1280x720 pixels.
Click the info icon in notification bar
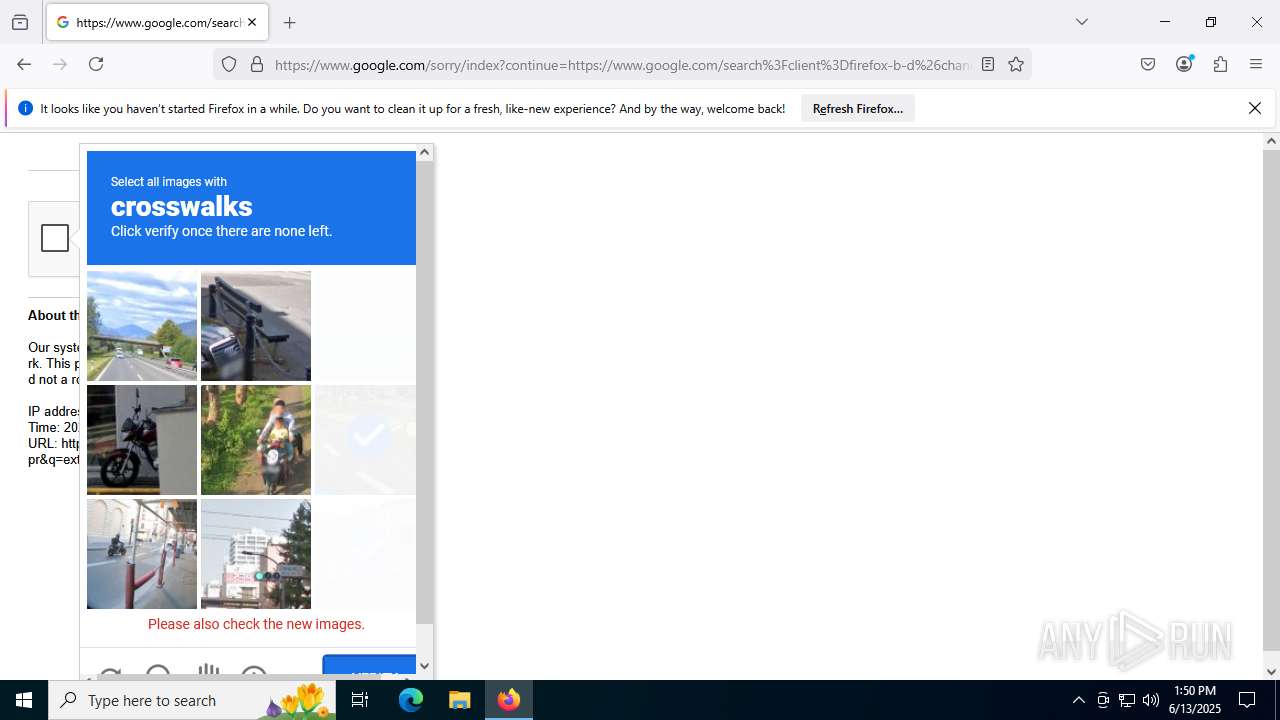pyautogui.click(x=26, y=108)
